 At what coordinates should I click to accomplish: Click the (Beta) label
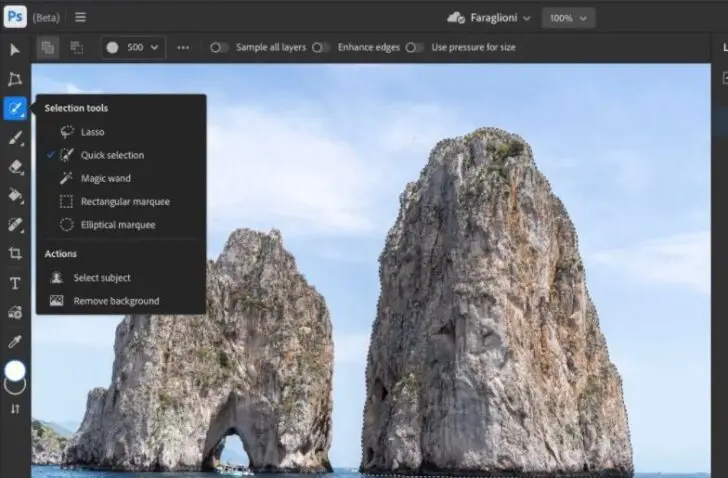tap(46, 18)
